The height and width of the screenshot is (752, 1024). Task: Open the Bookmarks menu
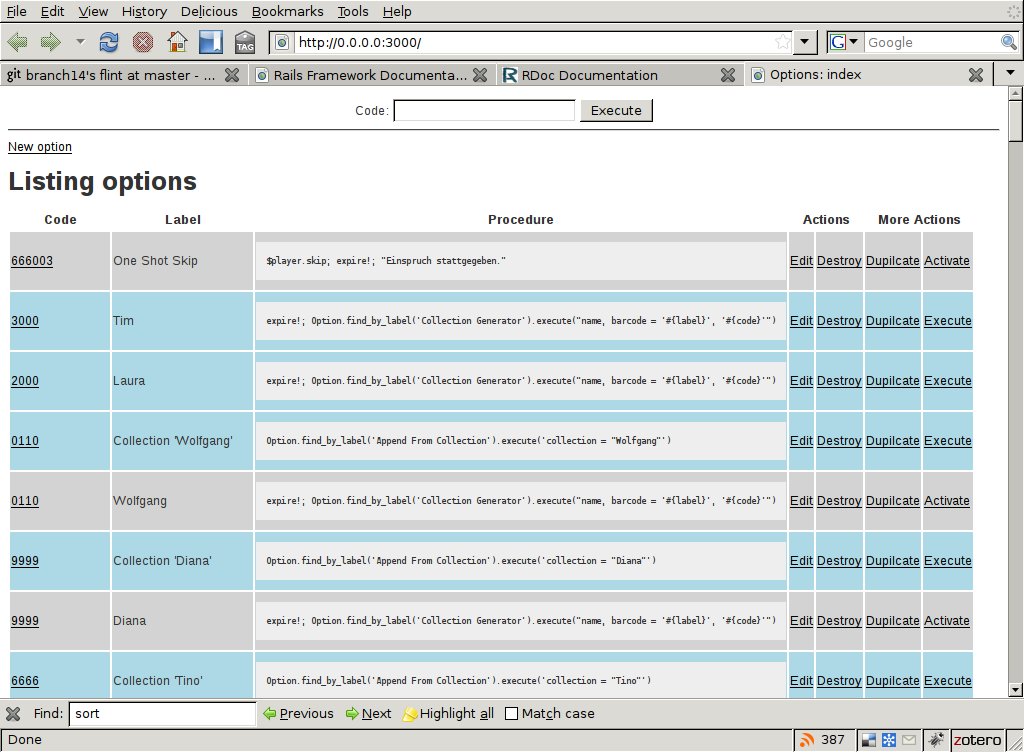coord(287,11)
